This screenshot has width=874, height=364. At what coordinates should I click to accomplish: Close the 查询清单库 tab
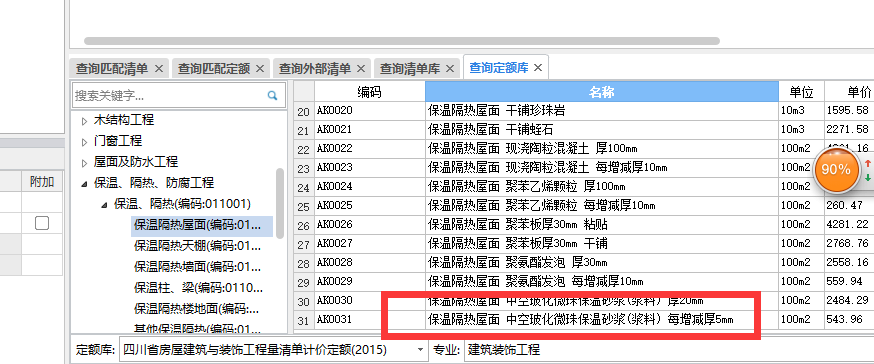coord(450,69)
